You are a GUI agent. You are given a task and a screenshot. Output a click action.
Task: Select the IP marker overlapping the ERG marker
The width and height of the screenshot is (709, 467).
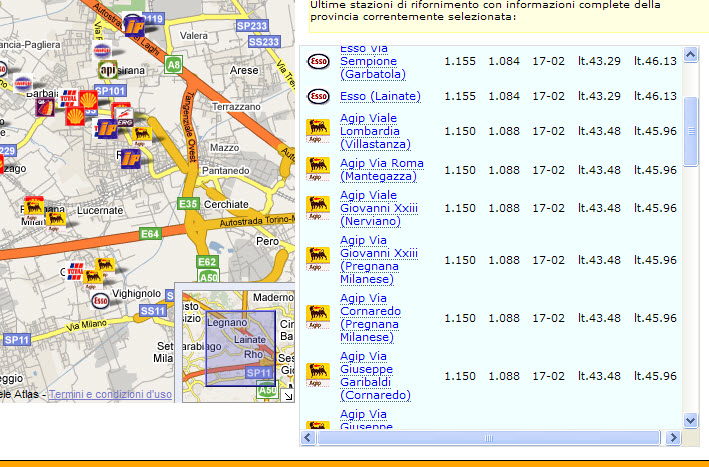pos(108,129)
